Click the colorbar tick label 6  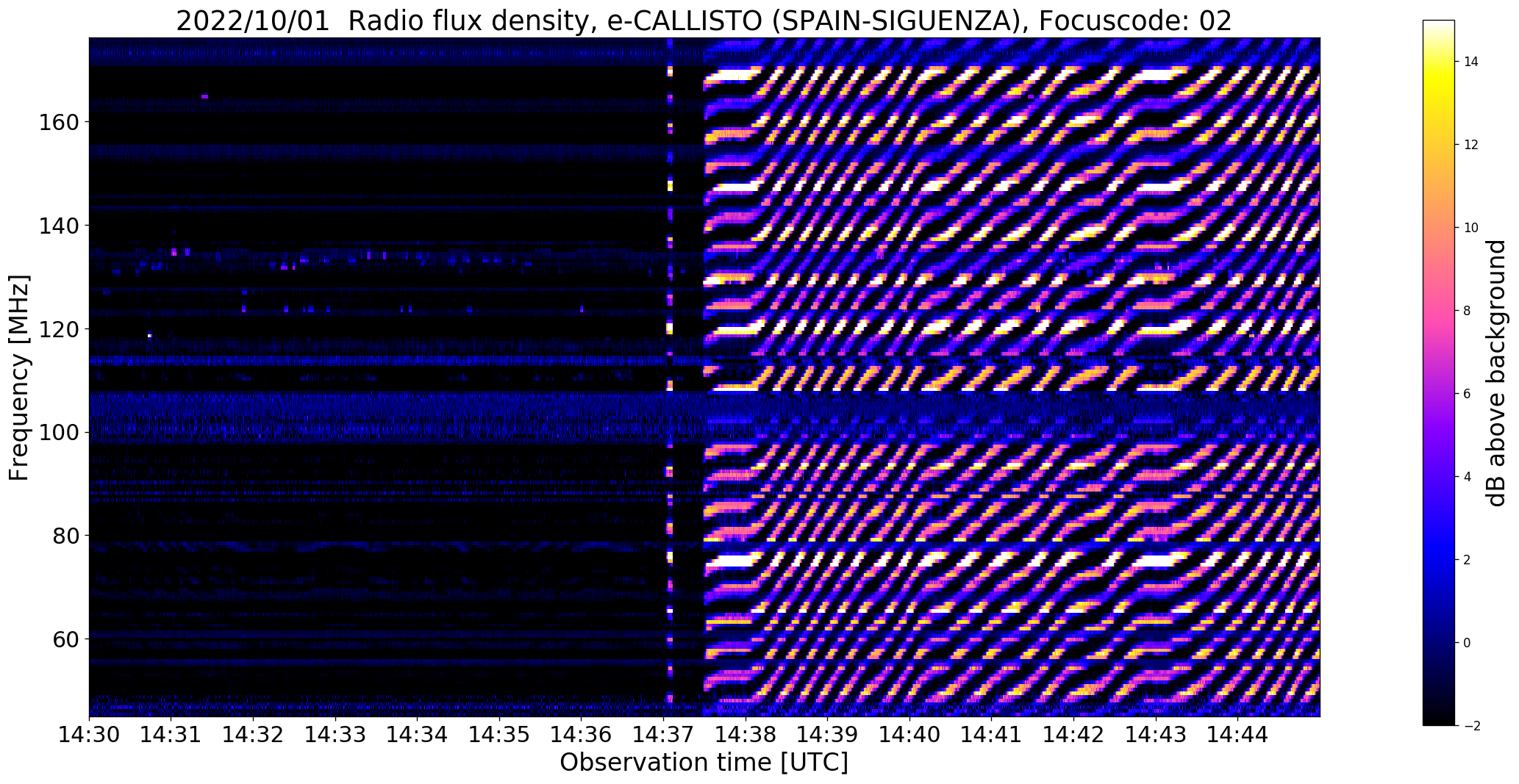click(1468, 394)
